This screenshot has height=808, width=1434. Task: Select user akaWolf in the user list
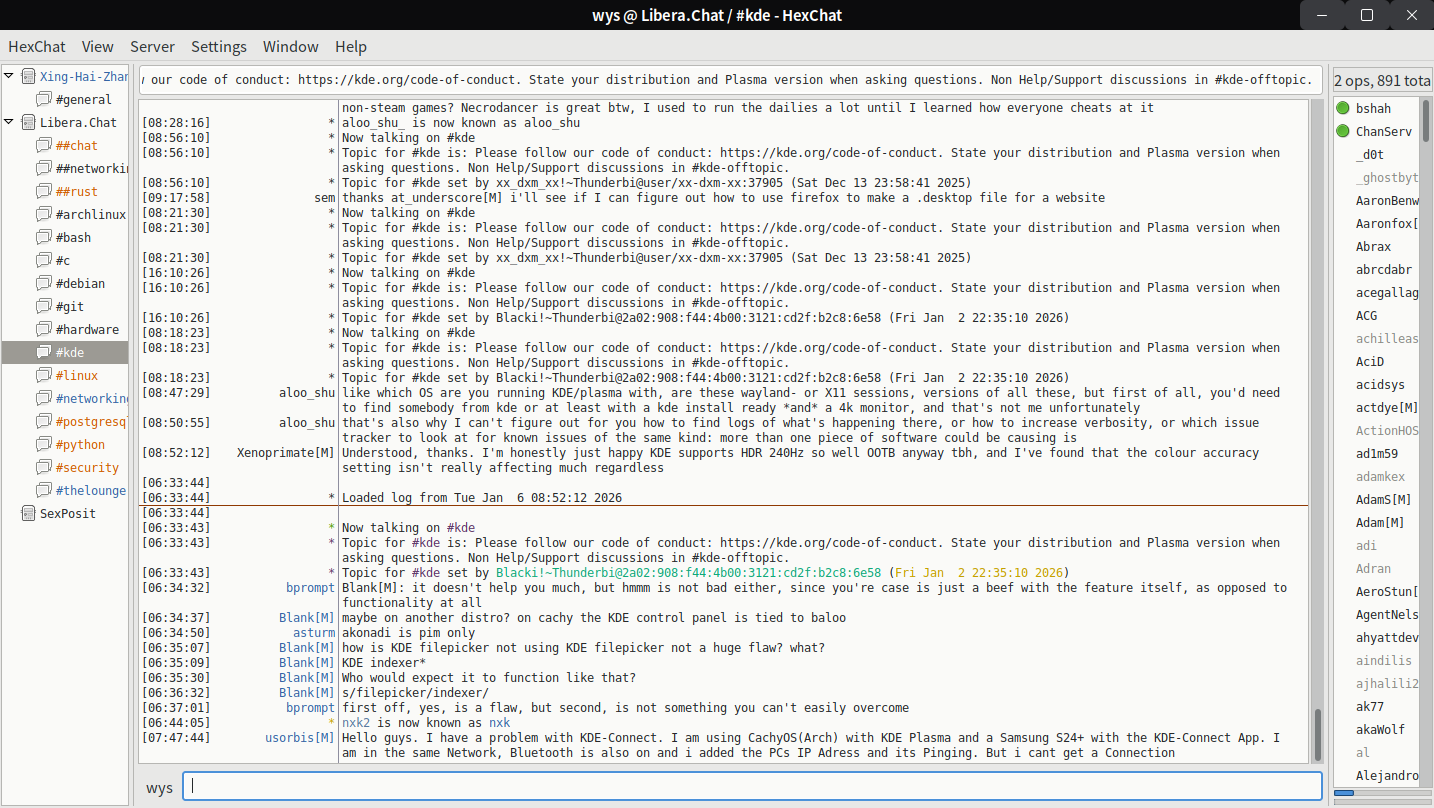pyautogui.click(x=1380, y=729)
